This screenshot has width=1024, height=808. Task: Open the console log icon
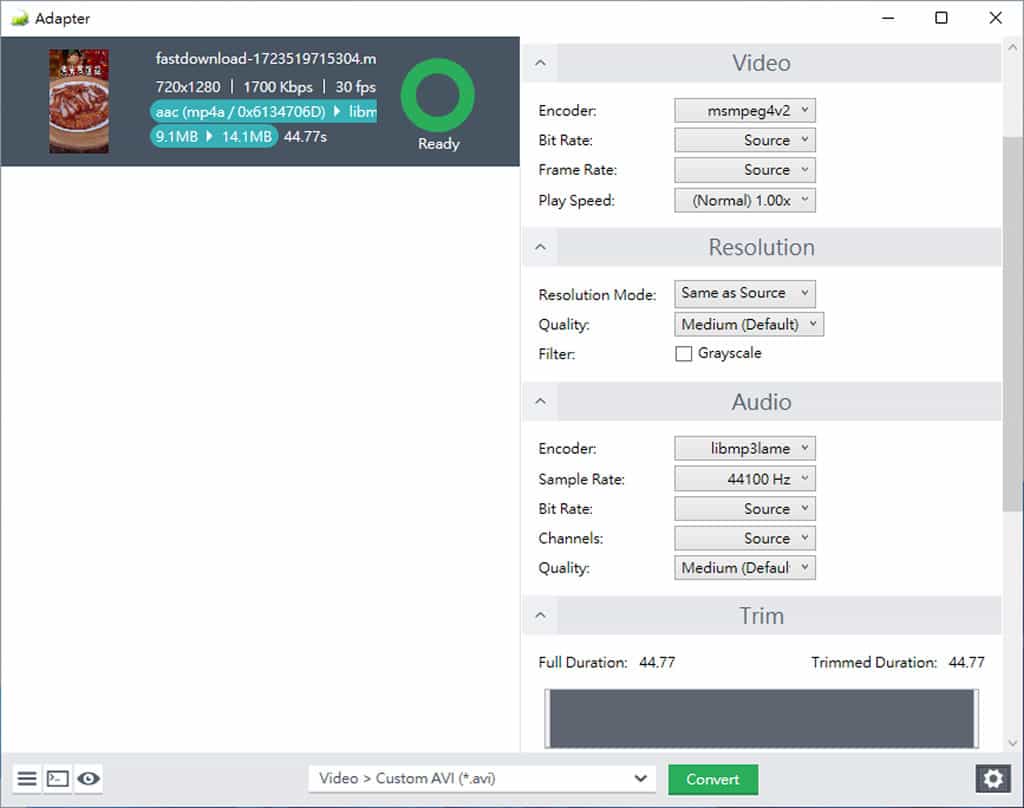[57, 778]
